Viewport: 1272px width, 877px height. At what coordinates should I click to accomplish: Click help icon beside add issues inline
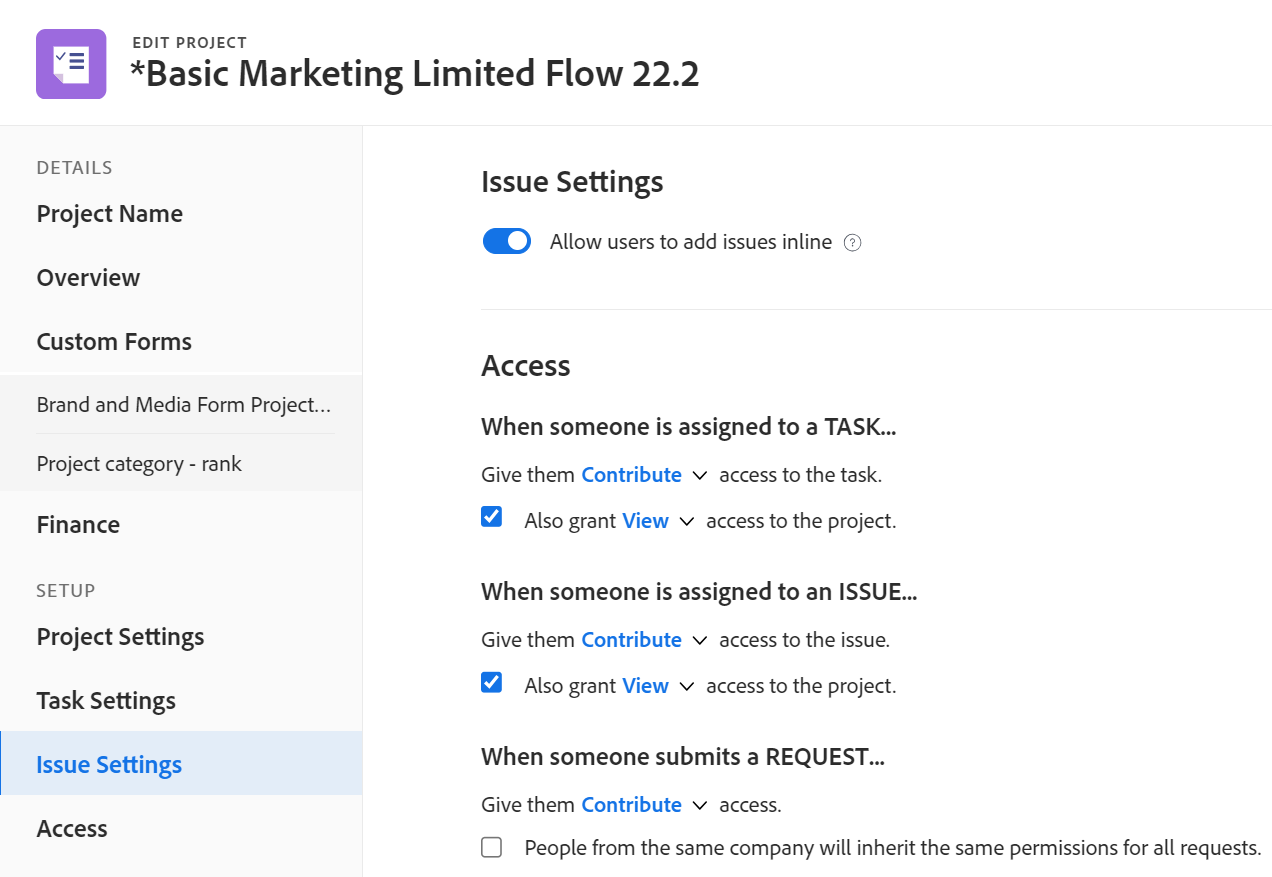pyautogui.click(x=852, y=242)
